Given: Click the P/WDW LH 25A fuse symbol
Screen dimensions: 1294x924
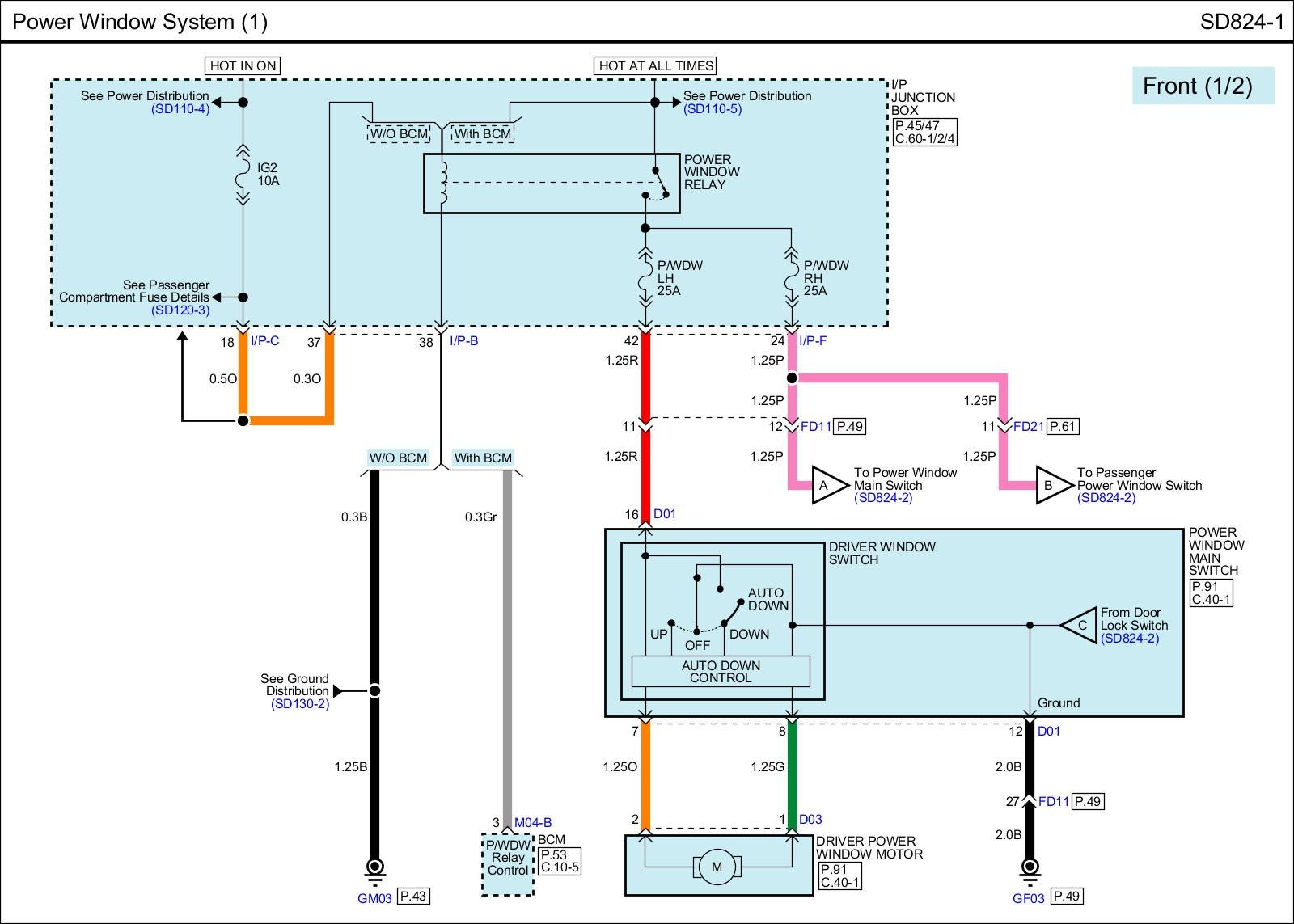Looking at the screenshot, I should [645, 279].
